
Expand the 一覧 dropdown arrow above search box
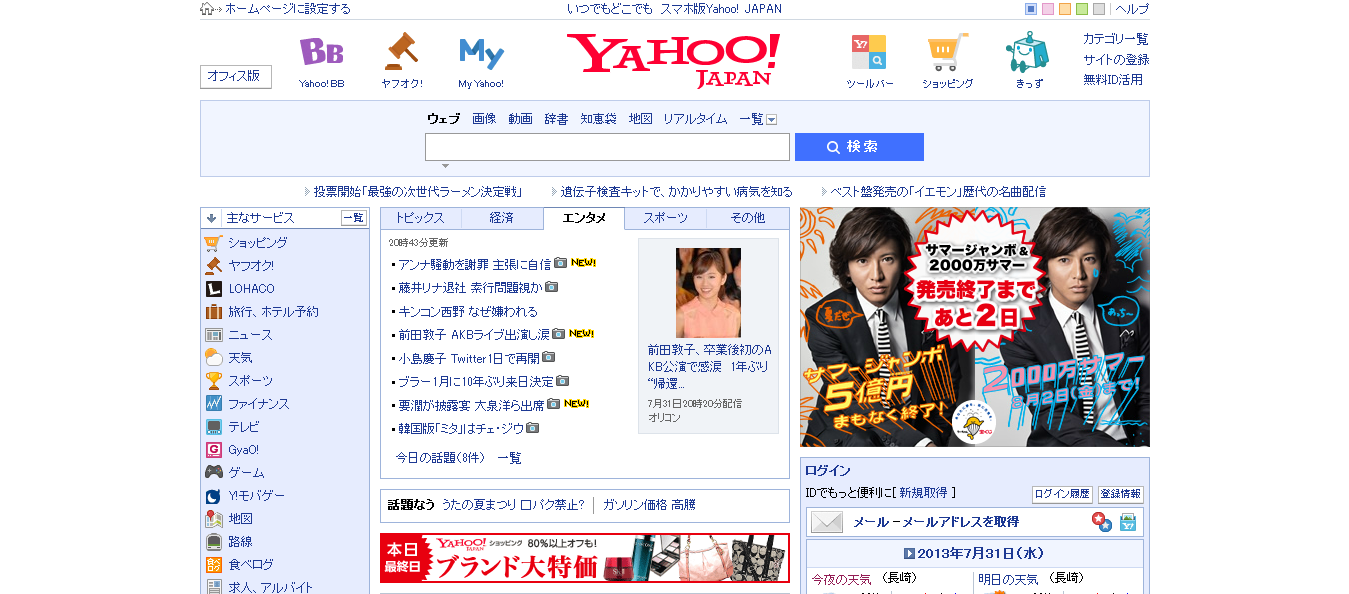pos(771,119)
